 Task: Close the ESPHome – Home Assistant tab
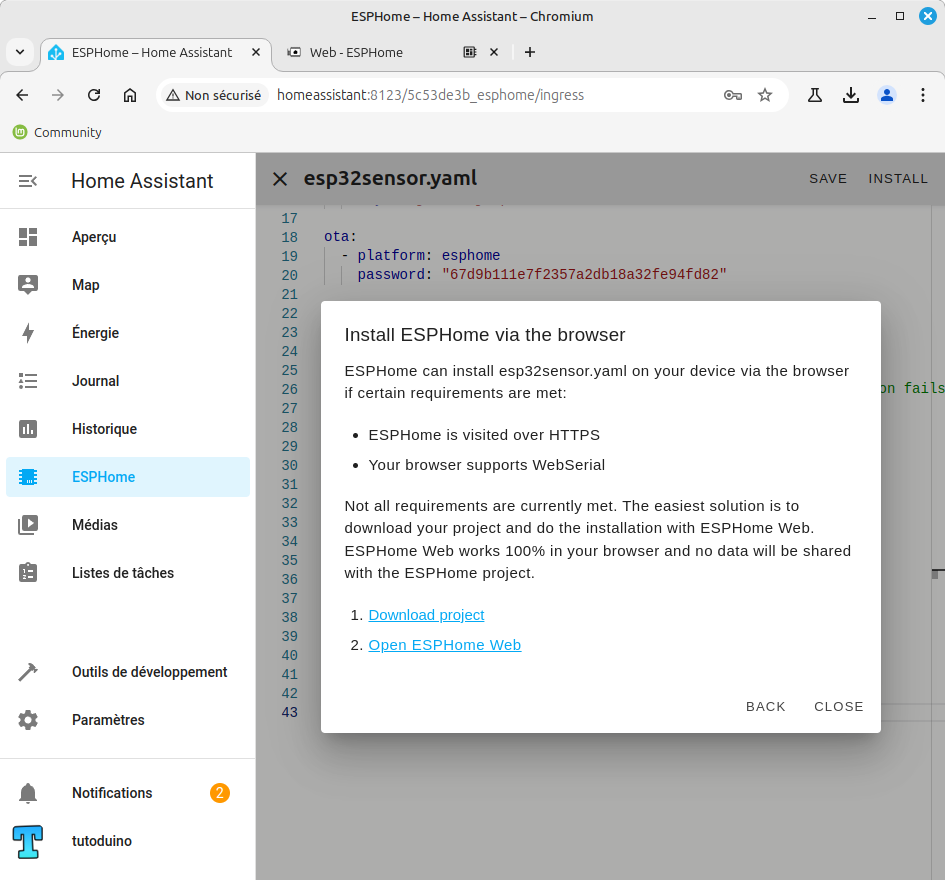(256, 52)
